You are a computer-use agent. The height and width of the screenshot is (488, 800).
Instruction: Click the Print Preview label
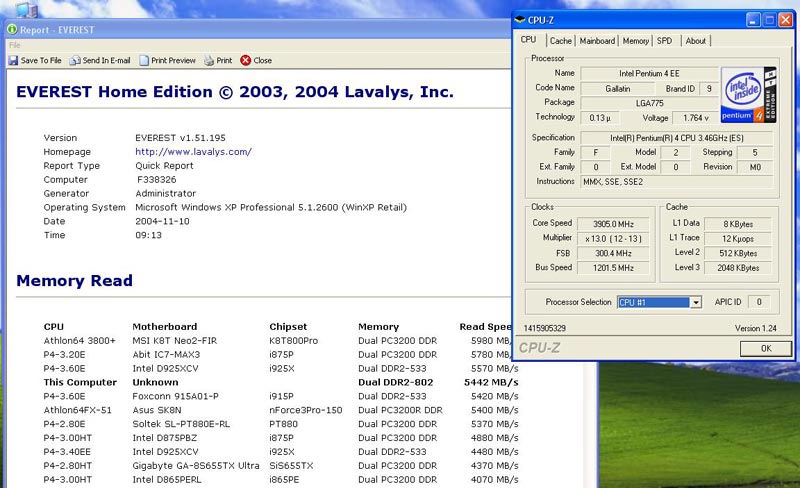[x=173, y=60]
